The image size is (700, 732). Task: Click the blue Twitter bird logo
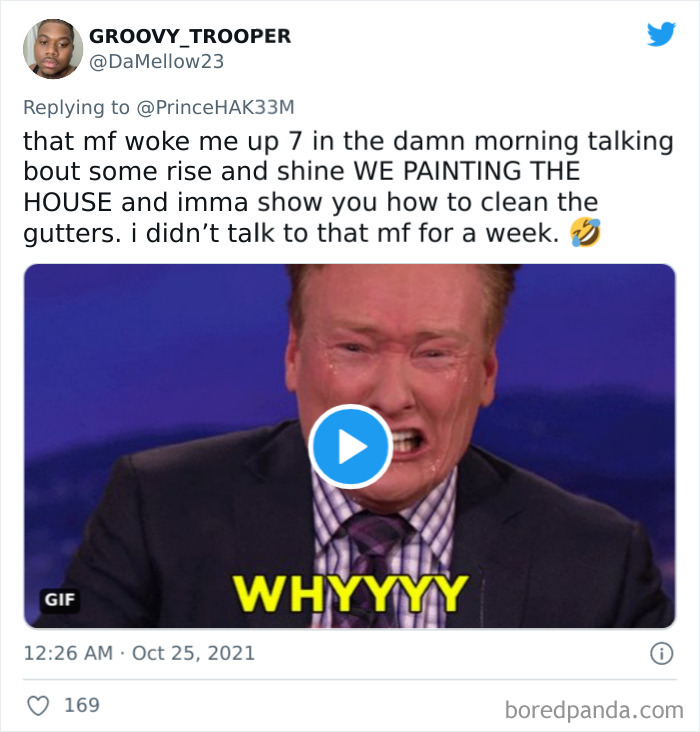661,34
